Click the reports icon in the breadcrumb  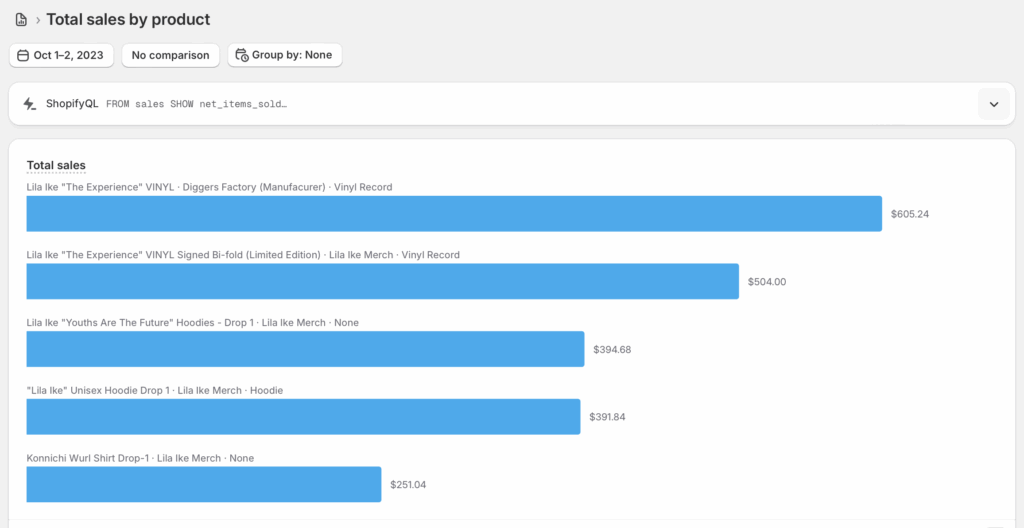(x=21, y=20)
